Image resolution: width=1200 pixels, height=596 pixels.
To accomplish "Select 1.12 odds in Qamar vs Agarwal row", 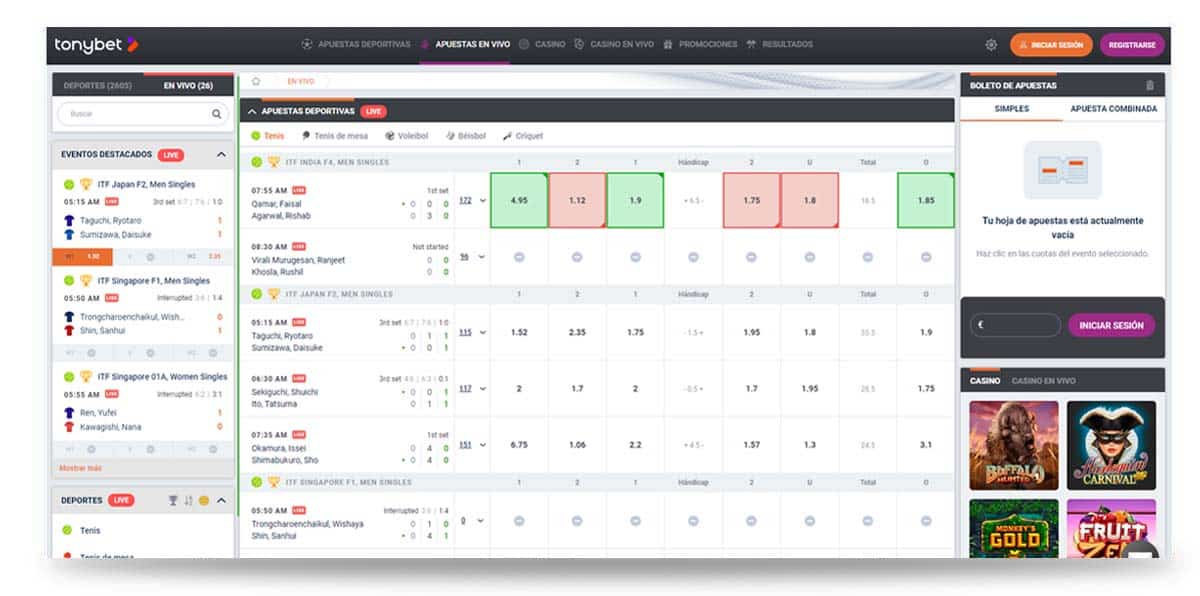I will (x=577, y=200).
